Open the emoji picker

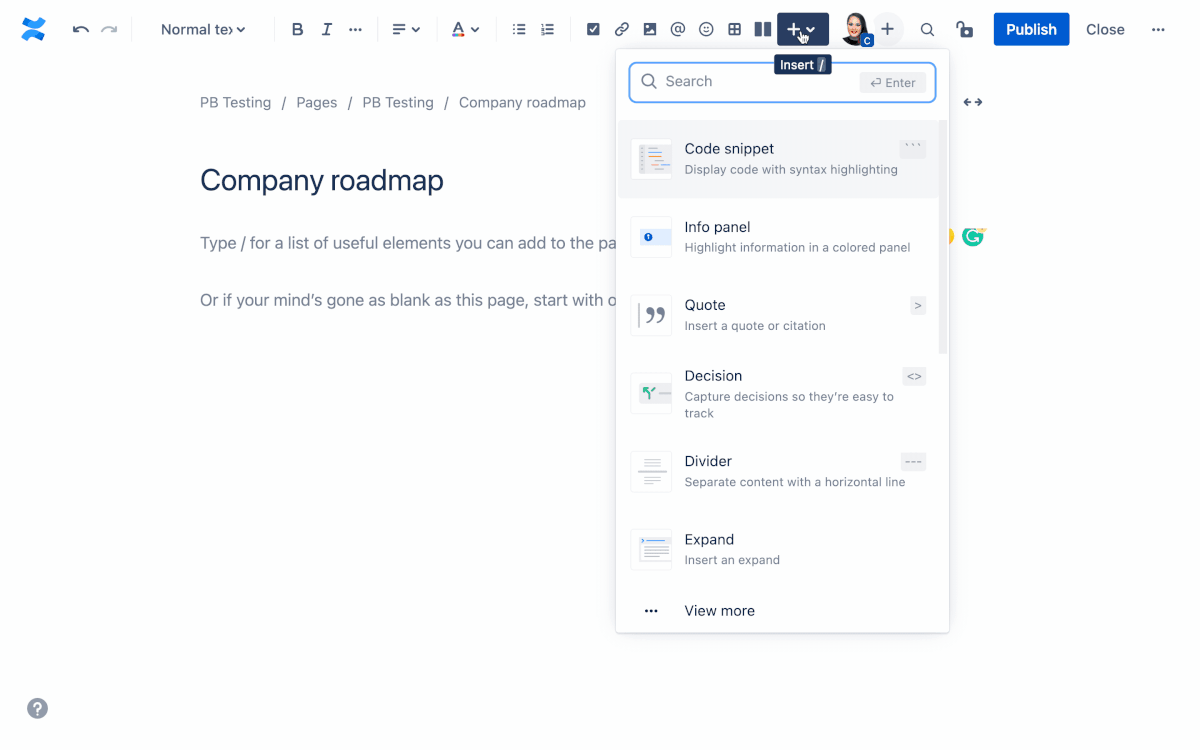706,30
